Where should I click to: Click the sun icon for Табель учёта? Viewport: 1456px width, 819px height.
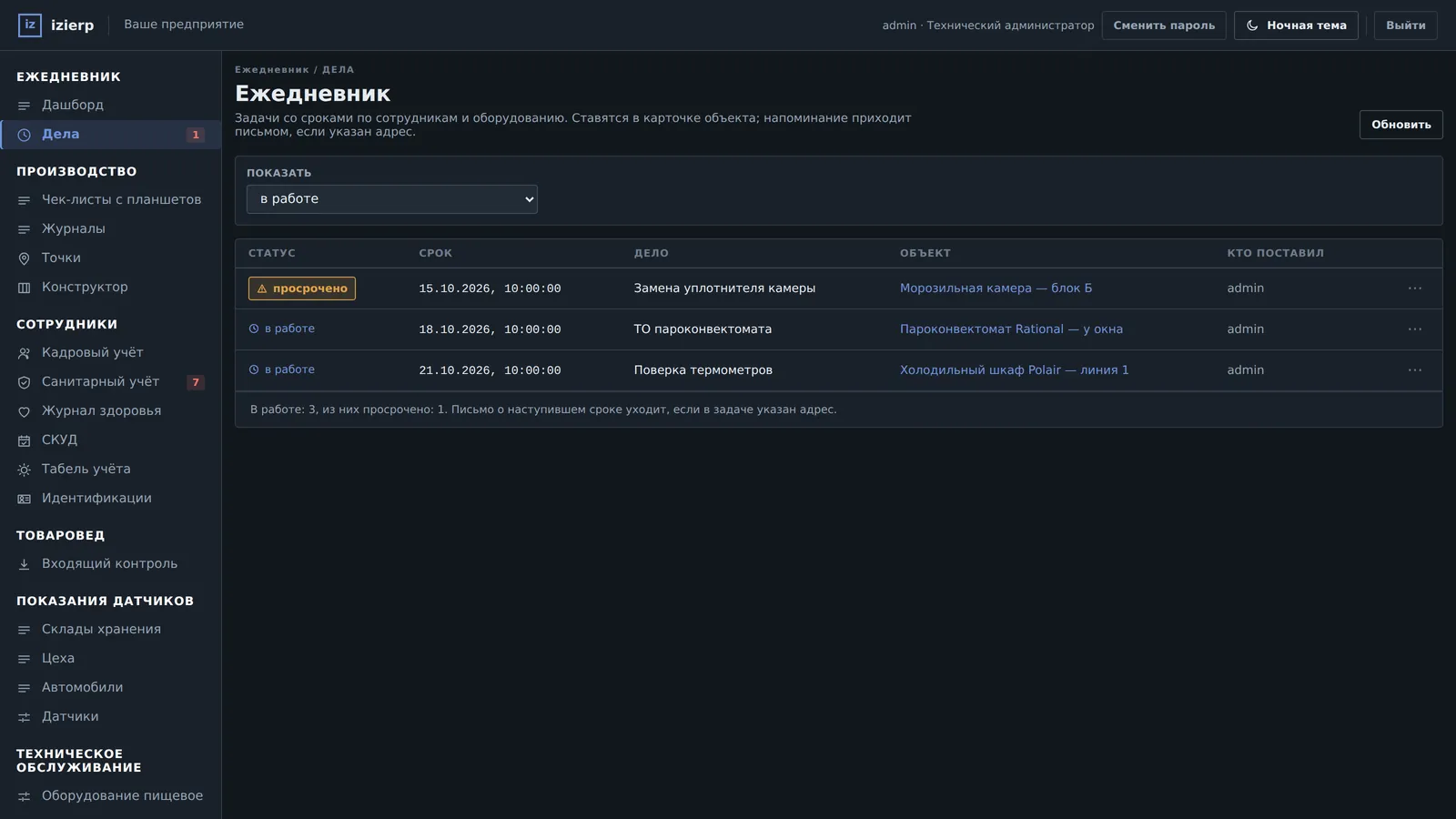pyautogui.click(x=25, y=470)
